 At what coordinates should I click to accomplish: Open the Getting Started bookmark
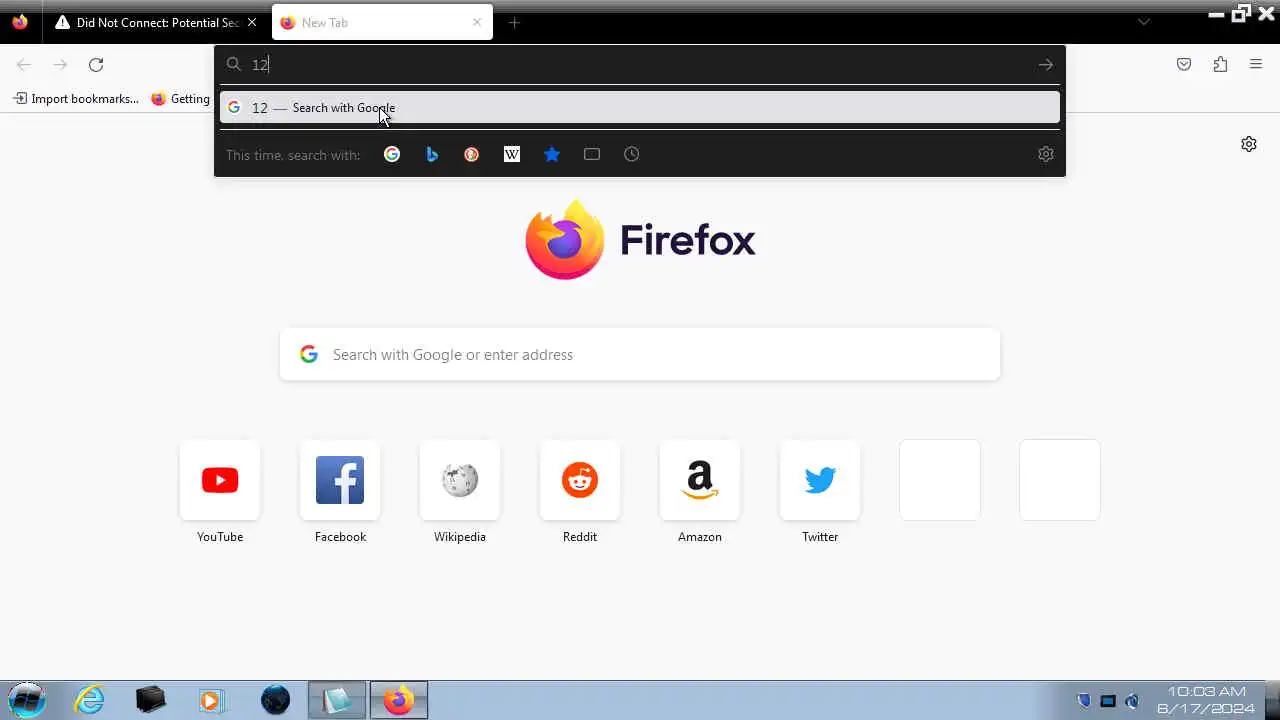pyautogui.click(x=180, y=99)
